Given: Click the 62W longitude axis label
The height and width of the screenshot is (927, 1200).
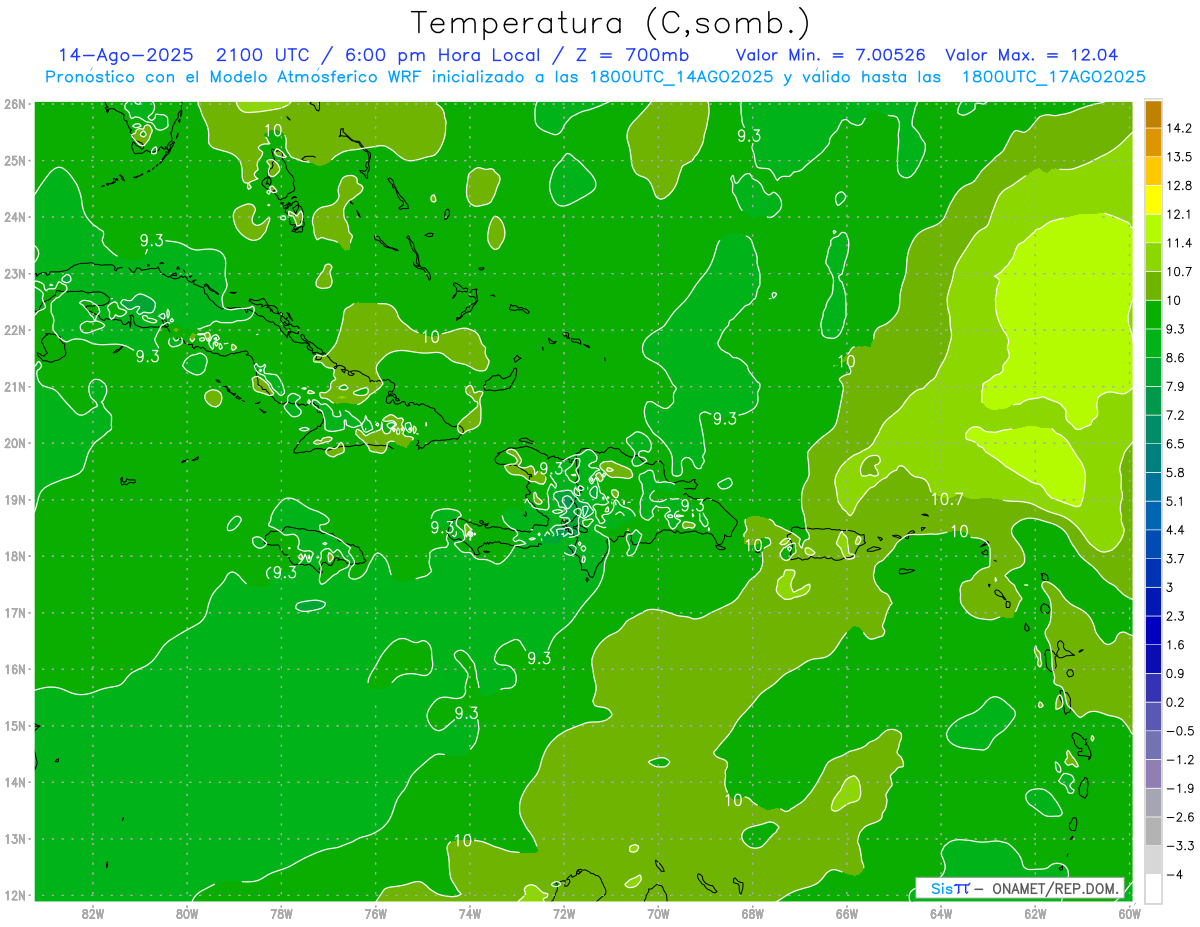Looking at the screenshot, I should [x=1035, y=913].
